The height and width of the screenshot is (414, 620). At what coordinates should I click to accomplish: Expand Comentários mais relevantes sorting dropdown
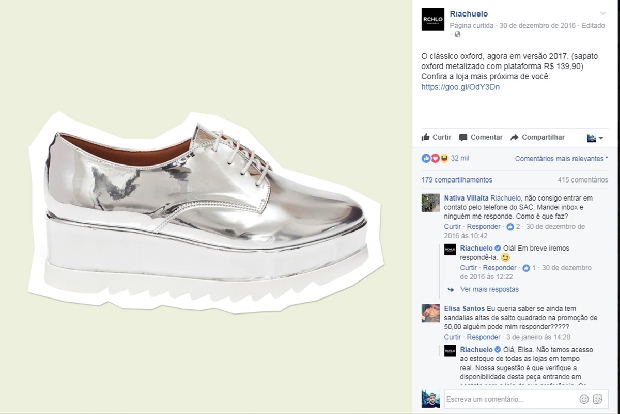[x=561, y=159]
